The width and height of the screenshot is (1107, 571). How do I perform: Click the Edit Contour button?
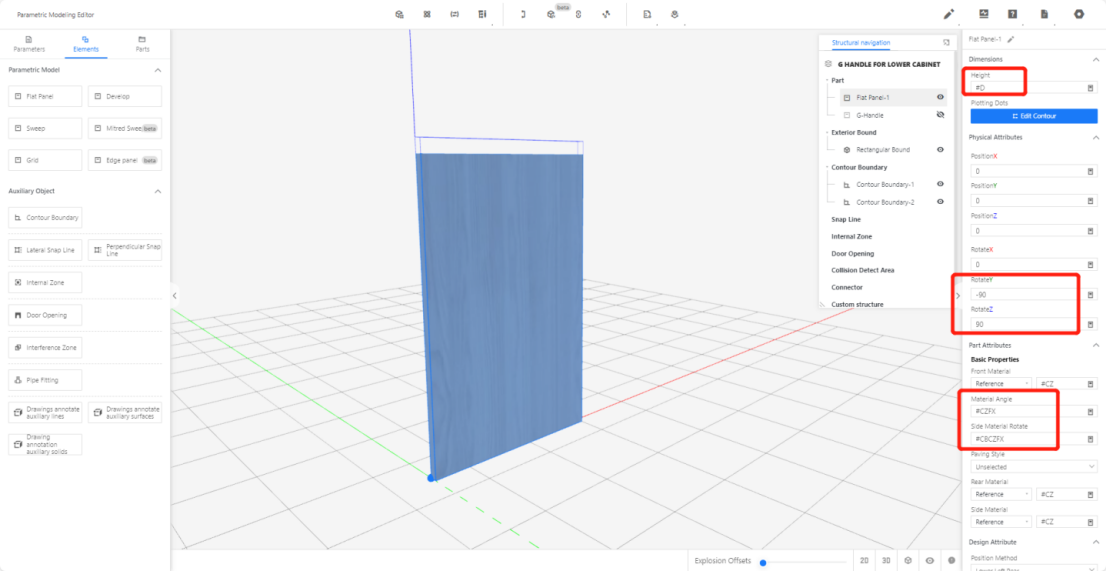[x=1034, y=116]
